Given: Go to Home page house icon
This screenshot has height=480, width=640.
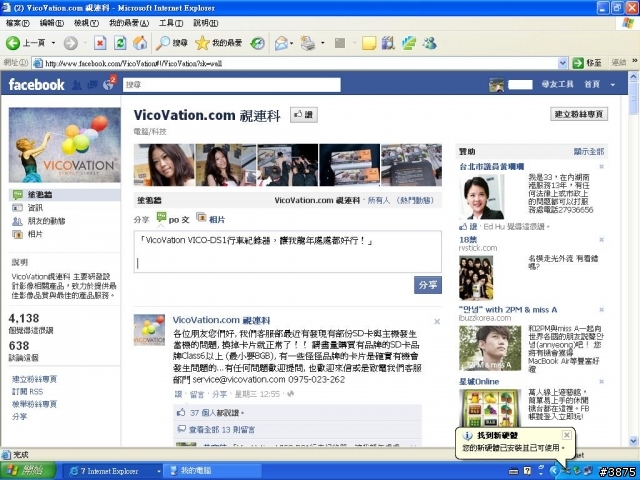Looking at the screenshot, I should click(x=140, y=43).
